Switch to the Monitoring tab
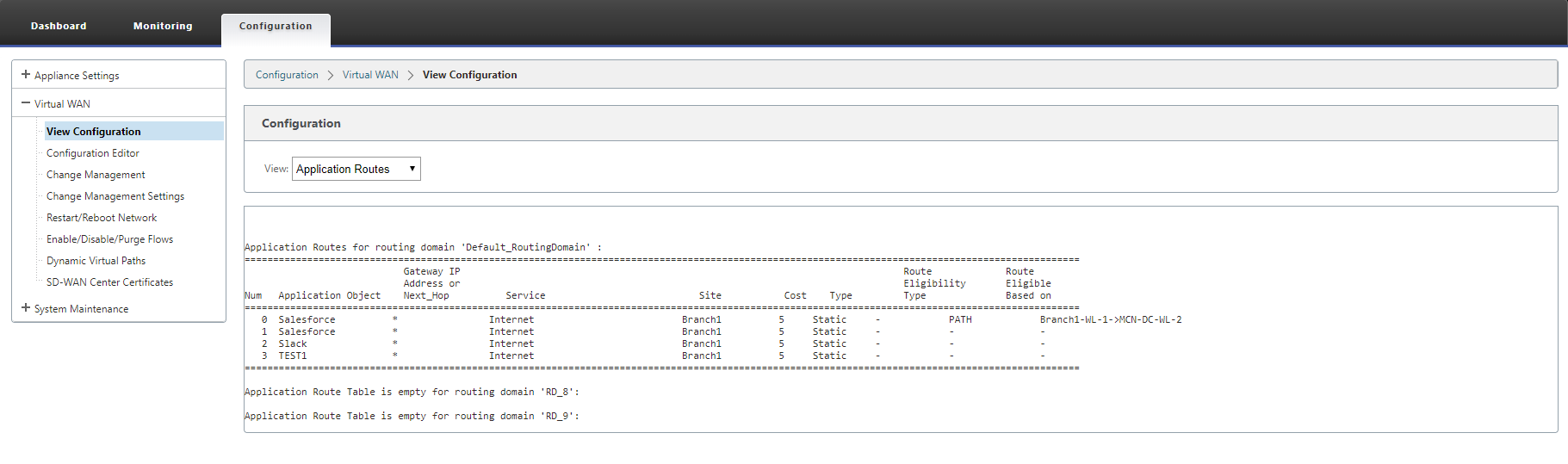 [x=163, y=26]
